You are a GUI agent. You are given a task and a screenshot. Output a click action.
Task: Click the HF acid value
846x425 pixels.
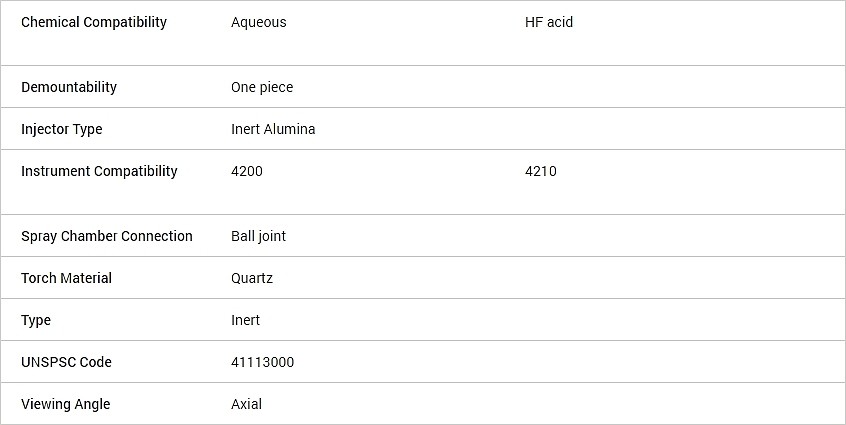(549, 22)
